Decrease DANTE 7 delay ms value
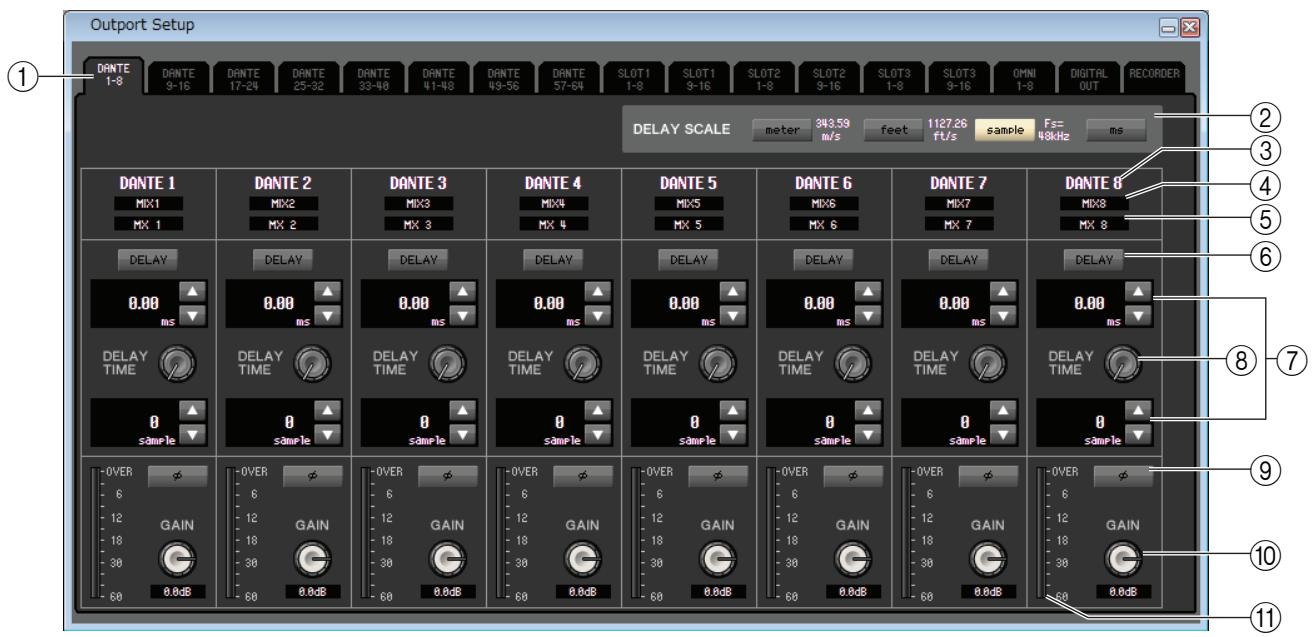 point(1001,316)
